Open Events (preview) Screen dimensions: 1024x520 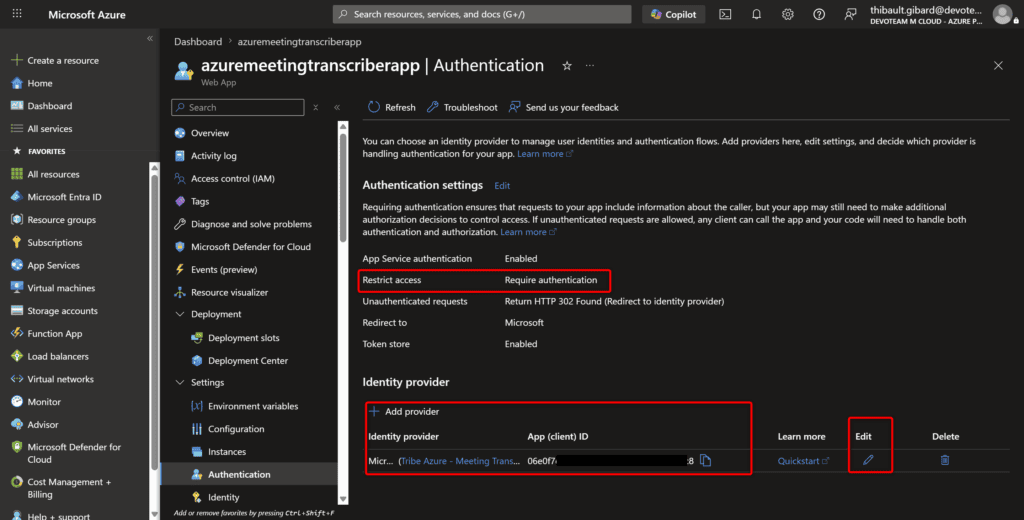point(223,269)
